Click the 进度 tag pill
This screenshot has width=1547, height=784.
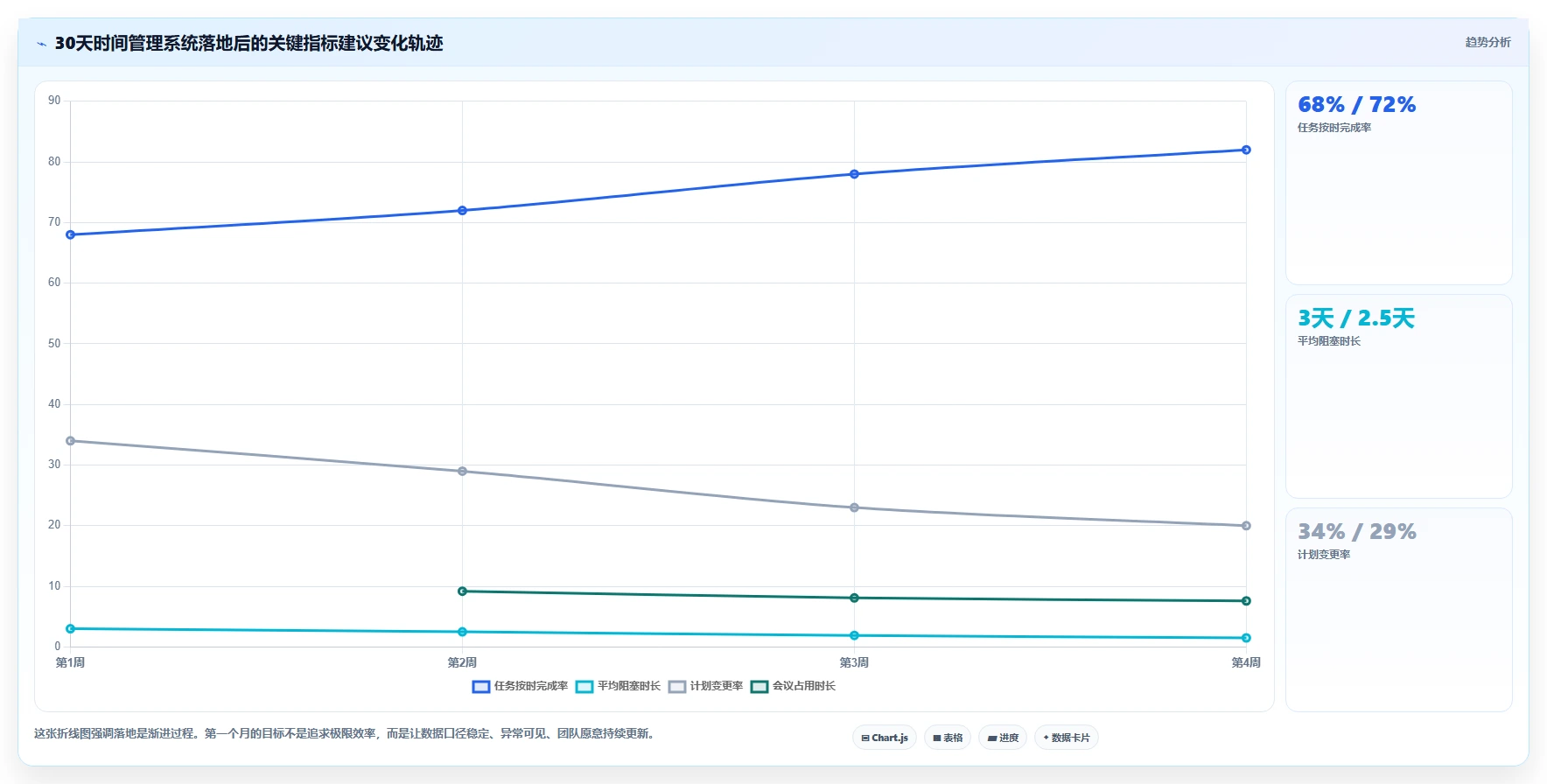tap(1003, 738)
